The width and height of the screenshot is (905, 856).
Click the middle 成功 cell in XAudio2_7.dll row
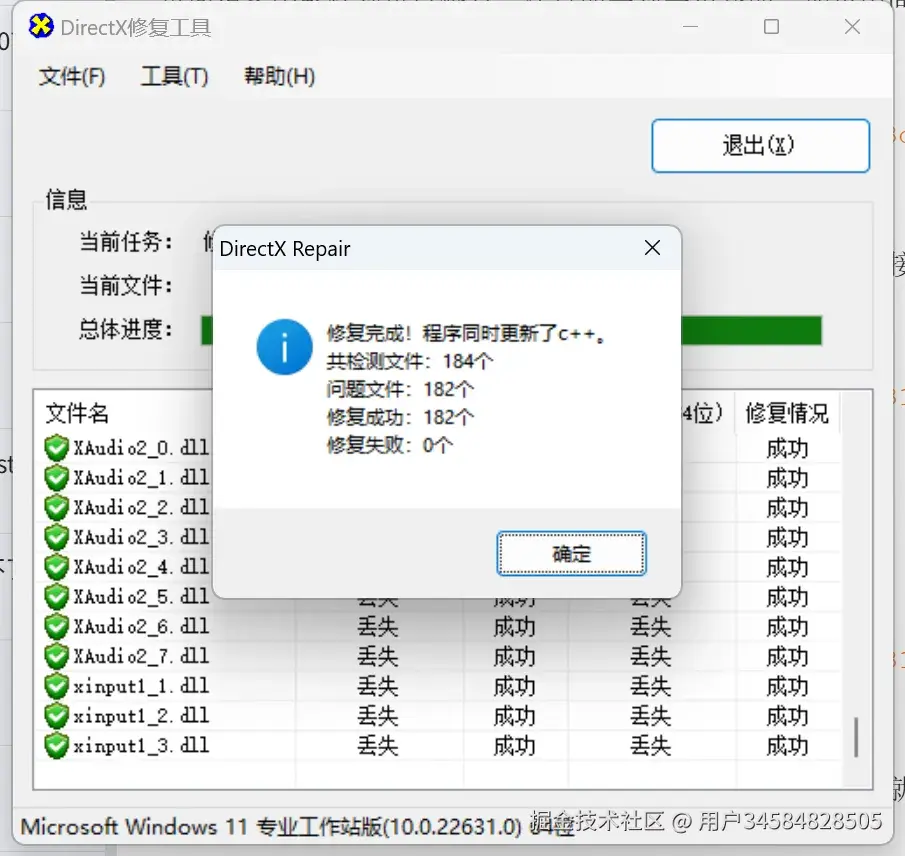[514, 657]
